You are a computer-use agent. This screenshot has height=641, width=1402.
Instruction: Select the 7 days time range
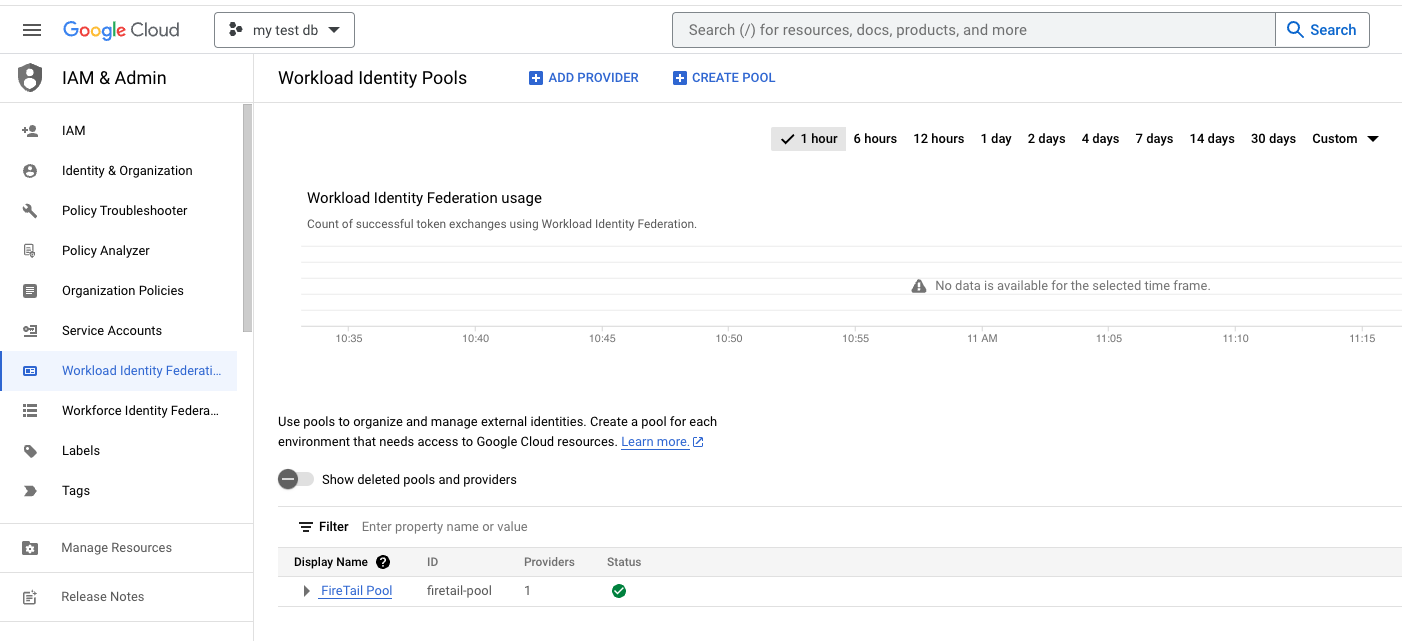(x=1154, y=139)
